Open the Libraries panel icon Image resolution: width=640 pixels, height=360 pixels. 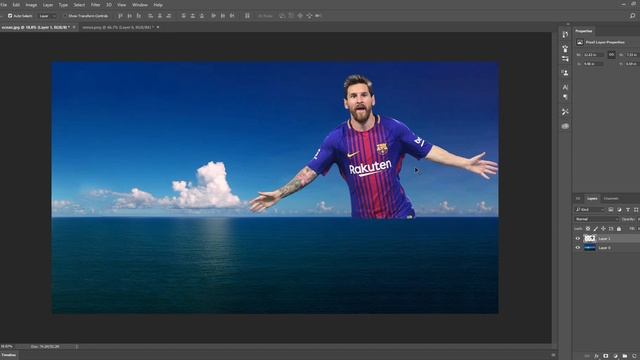[x=565, y=126]
